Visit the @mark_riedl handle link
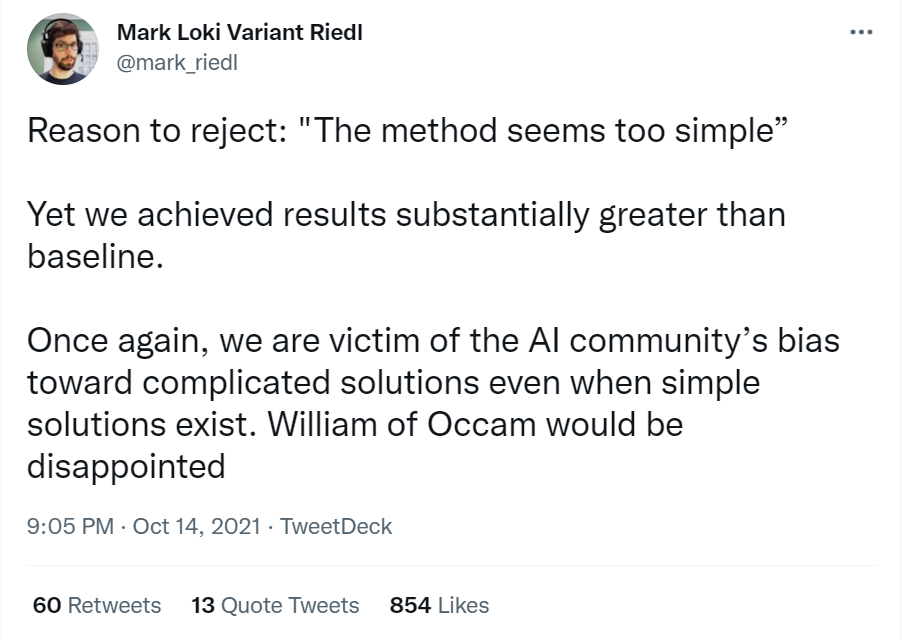 [x=178, y=62]
